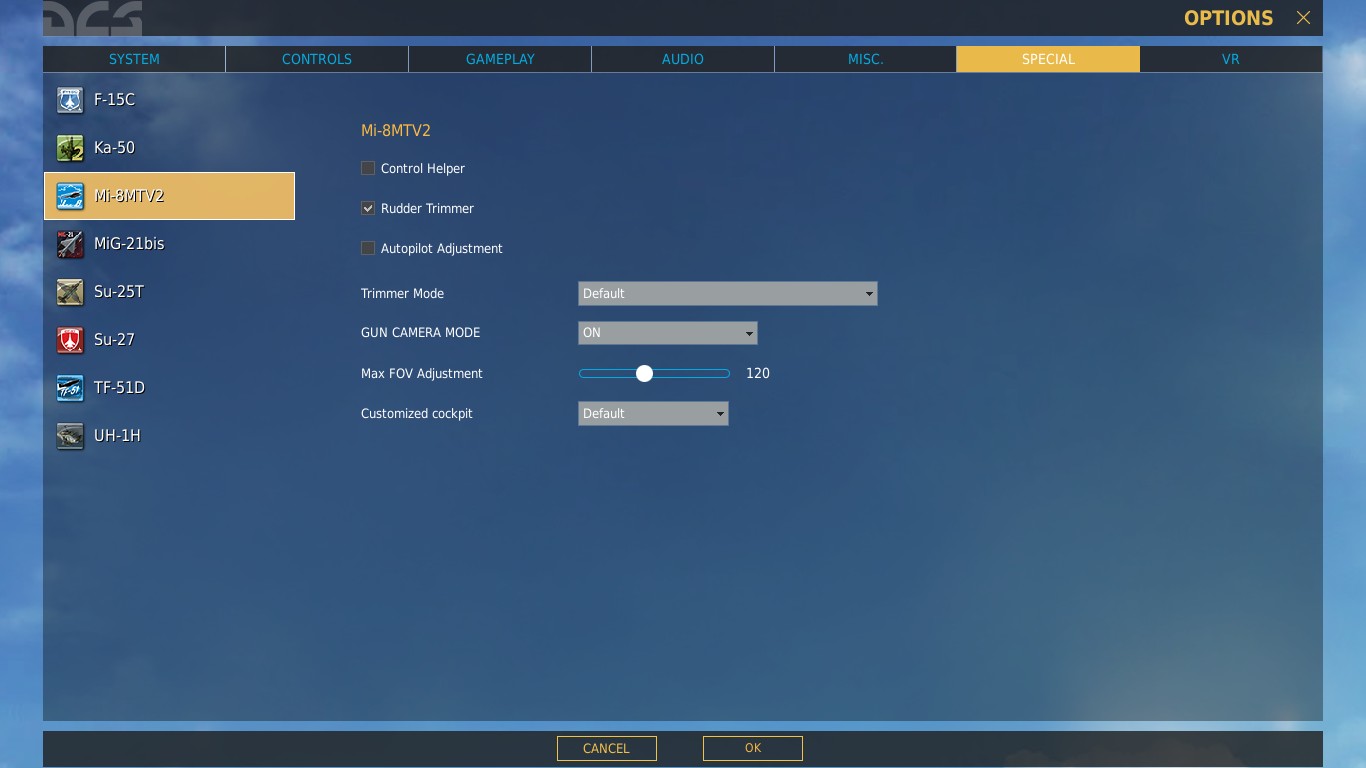Switch to the SYSTEM tab
Screen dimensions: 1366x768
coord(134,59)
